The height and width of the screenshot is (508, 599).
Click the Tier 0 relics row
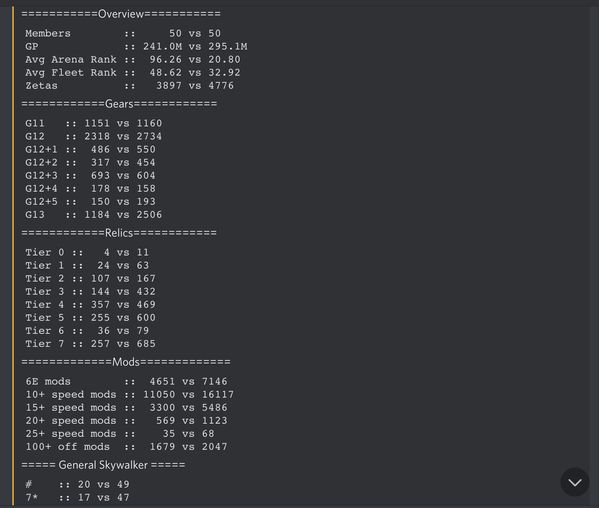(x=87, y=252)
